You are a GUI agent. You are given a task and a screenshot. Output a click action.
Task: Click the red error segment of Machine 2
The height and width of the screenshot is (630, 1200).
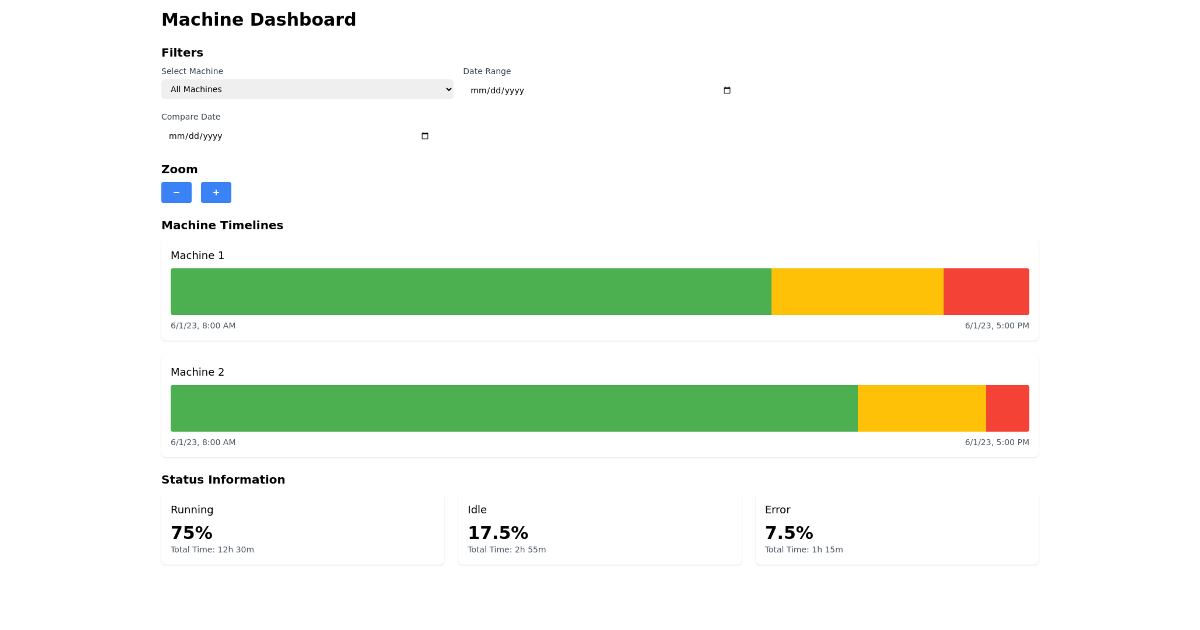[x=1007, y=408]
